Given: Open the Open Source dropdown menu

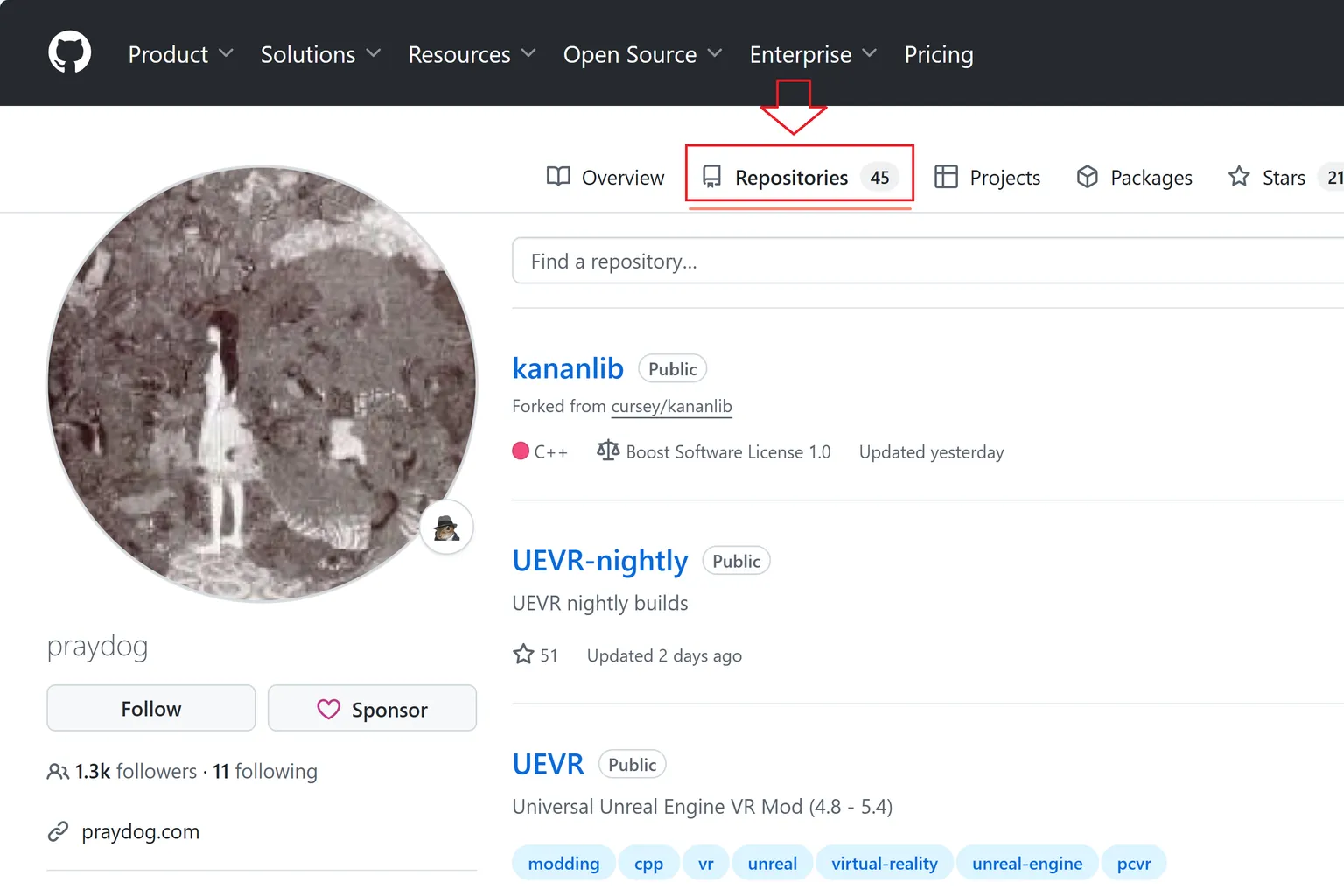Looking at the screenshot, I should point(642,54).
